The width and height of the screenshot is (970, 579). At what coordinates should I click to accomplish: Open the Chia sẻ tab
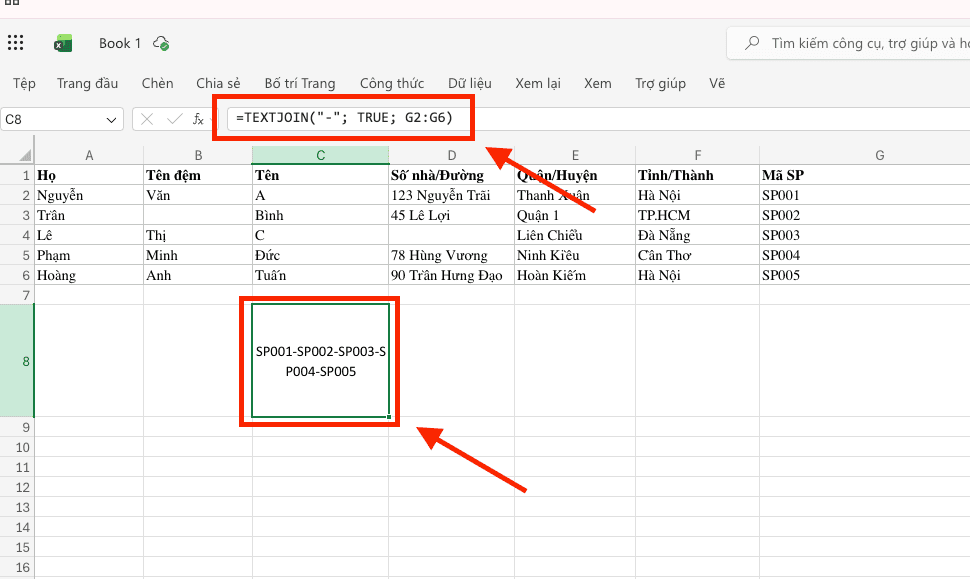tap(218, 83)
